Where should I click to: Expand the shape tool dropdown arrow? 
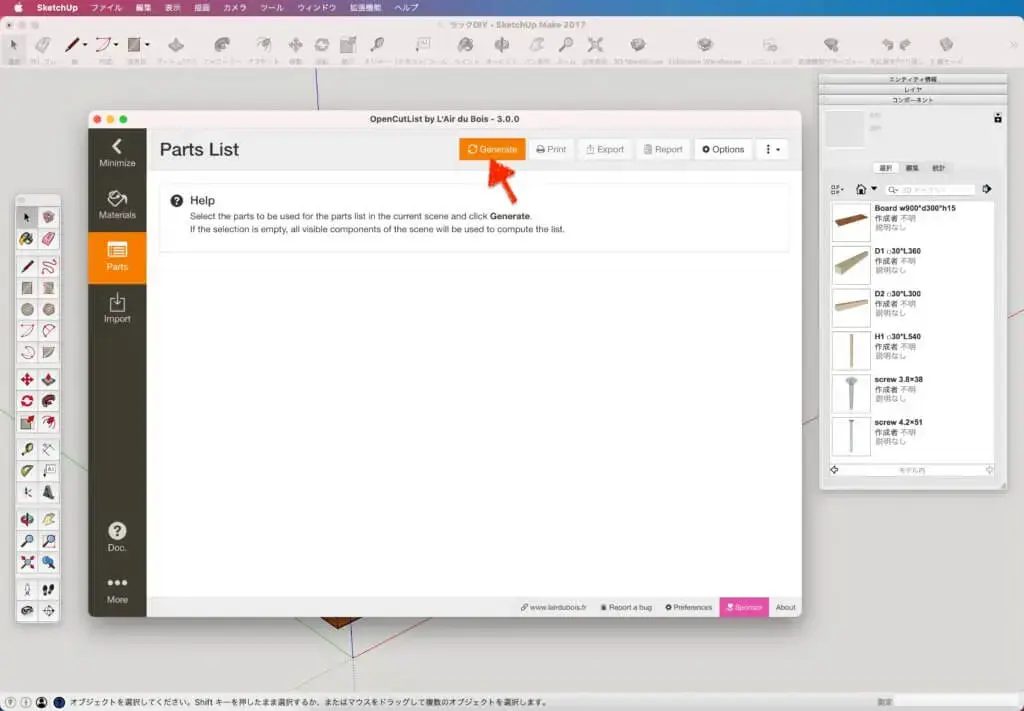pyautogui.click(x=148, y=45)
